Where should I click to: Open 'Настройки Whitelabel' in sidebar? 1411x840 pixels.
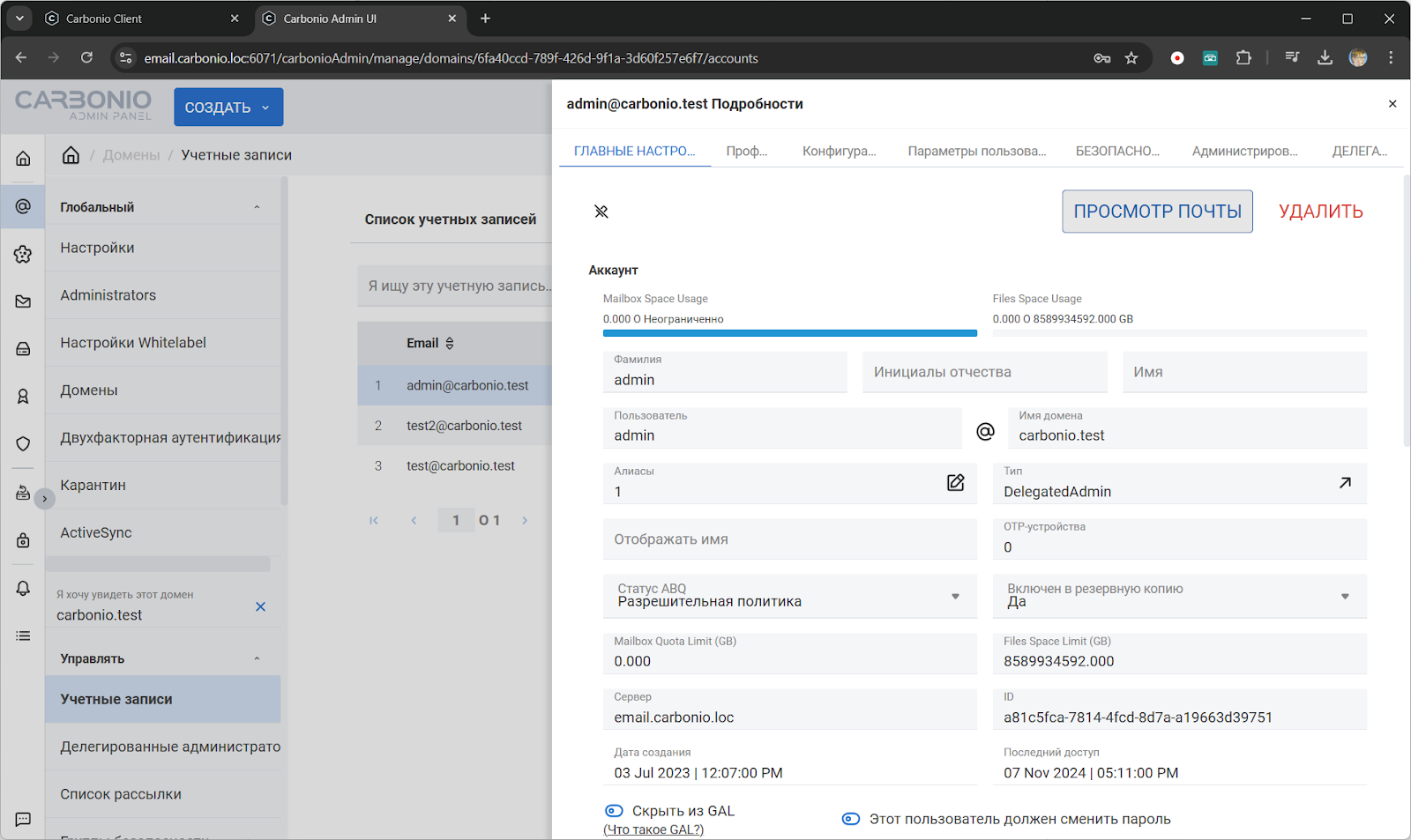163,343
